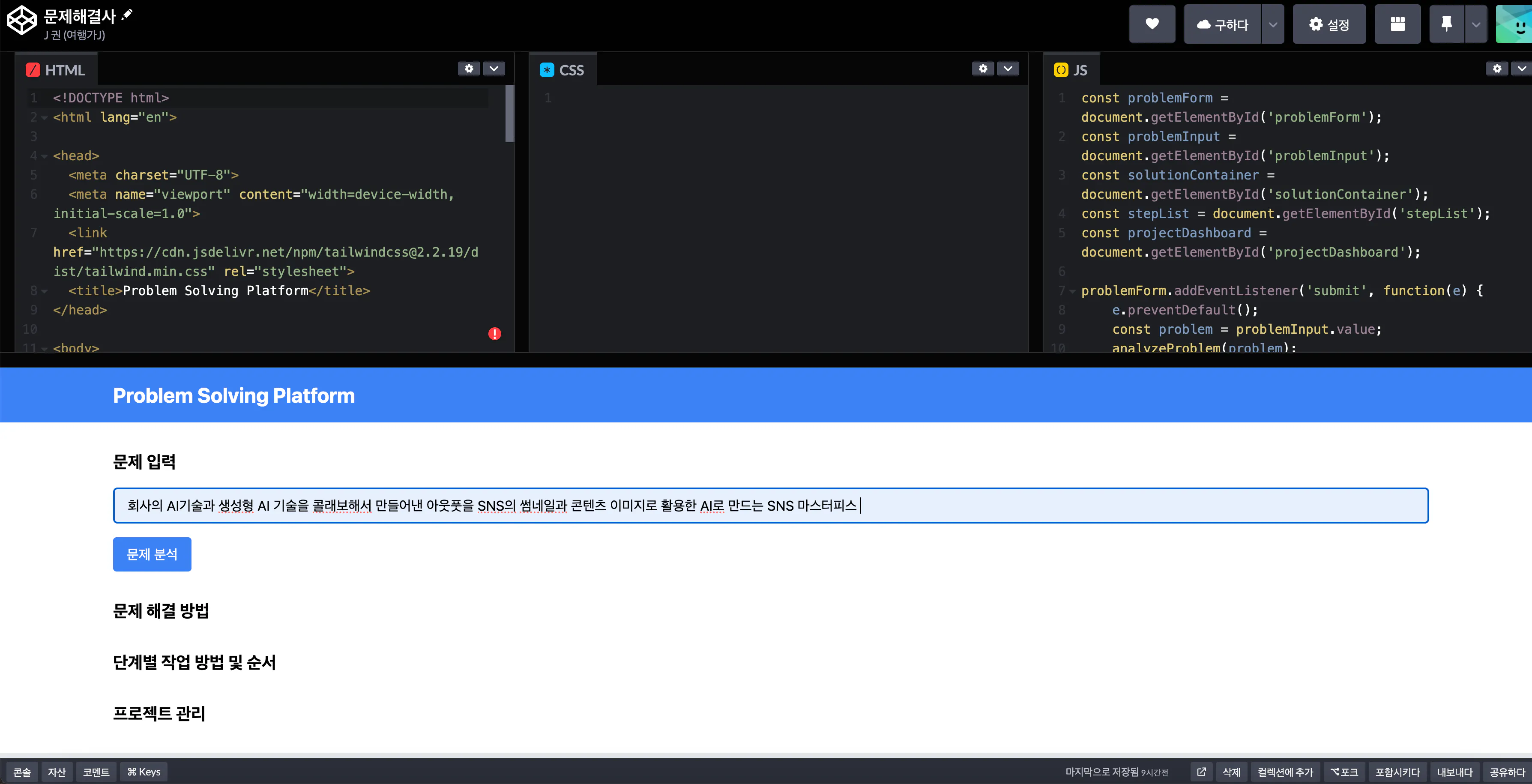Viewport: 1532px width, 784px height.
Task: Click into the 문제 입력 text field
Action: [771, 506]
